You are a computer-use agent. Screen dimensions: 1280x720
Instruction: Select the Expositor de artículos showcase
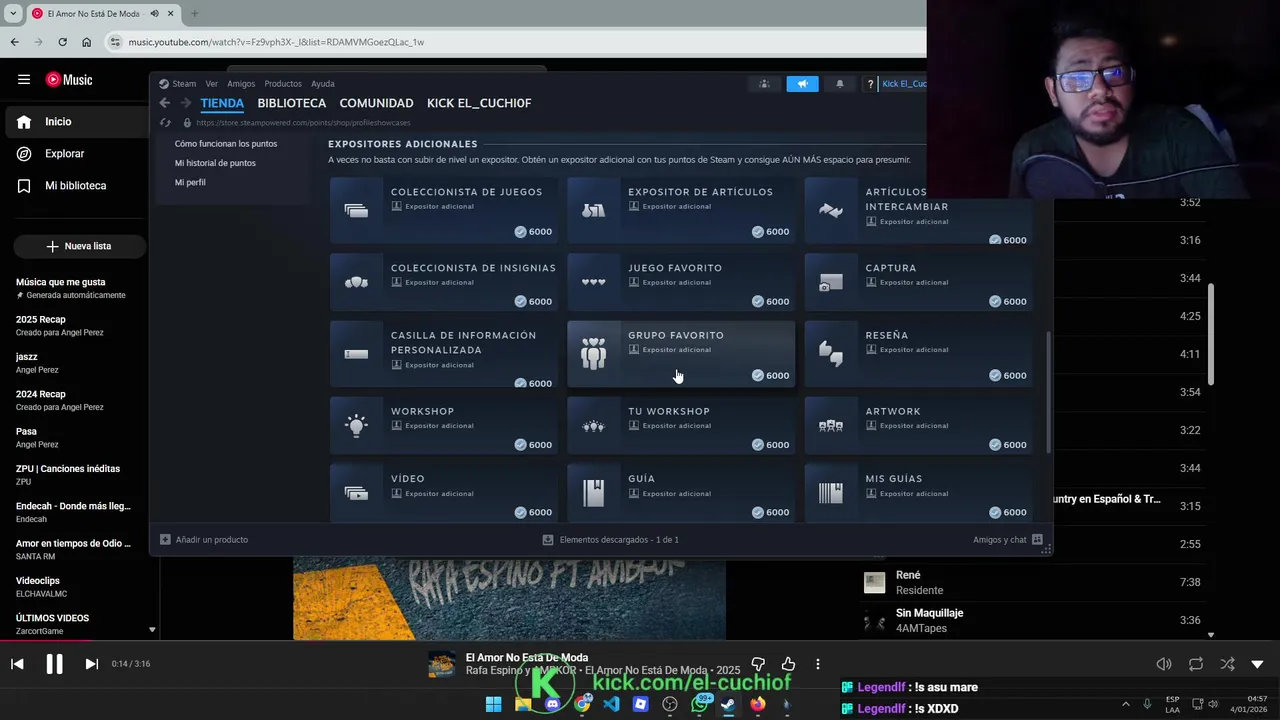pos(681,210)
